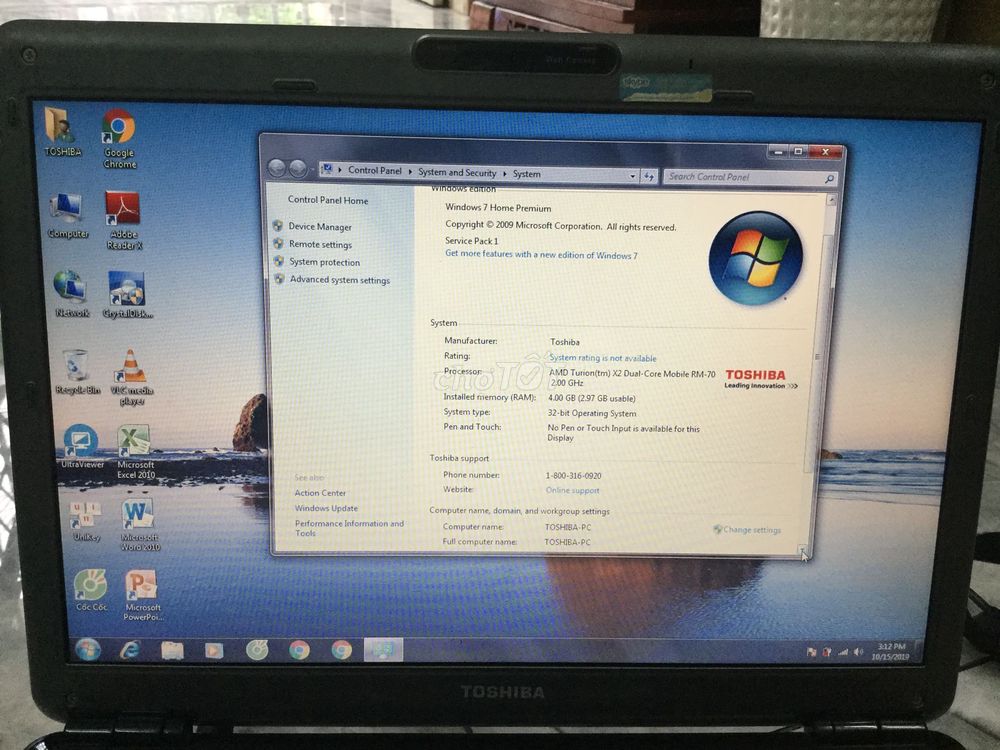The image size is (1000, 750).
Task: Open the Adobe Reader X shortcut
Action: (x=123, y=220)
